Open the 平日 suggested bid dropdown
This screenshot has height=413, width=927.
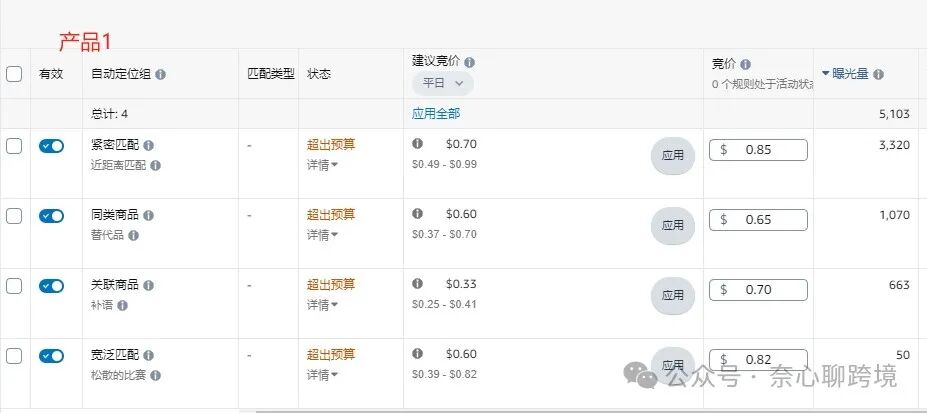click(443, 83)
